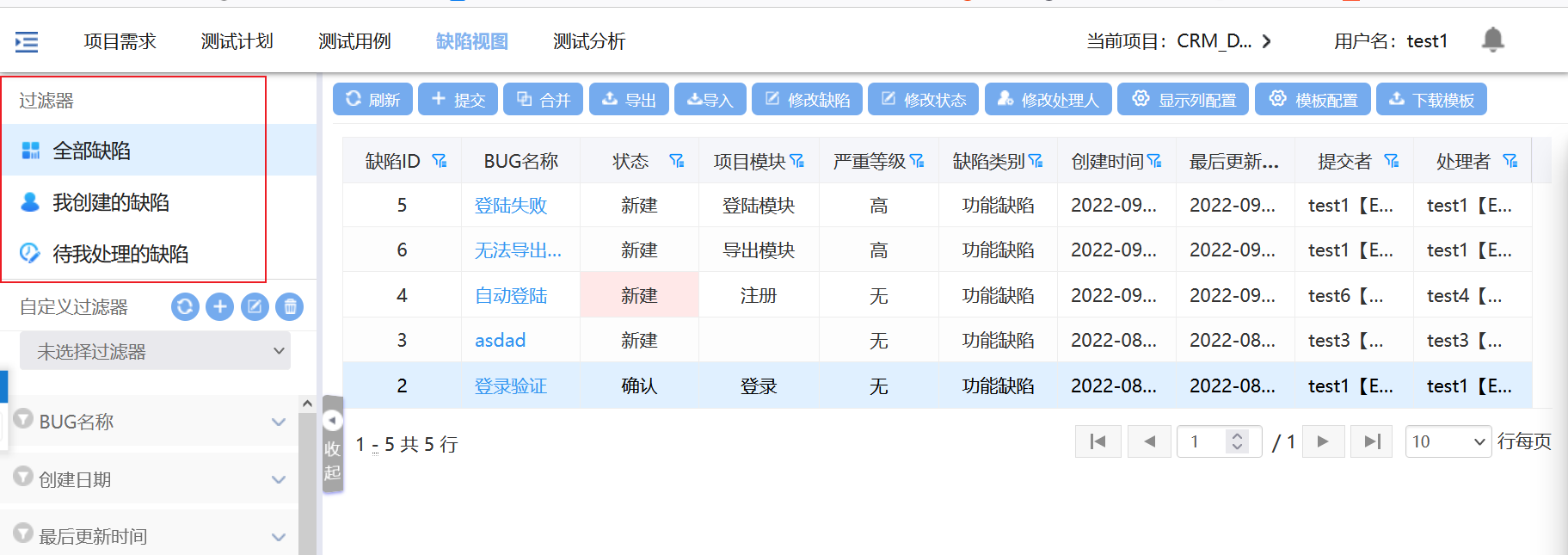The height and width of the screenshot is (555, 1568).
Task: Expand the BUG名称 filter section
Action: [x=278, y=422]
